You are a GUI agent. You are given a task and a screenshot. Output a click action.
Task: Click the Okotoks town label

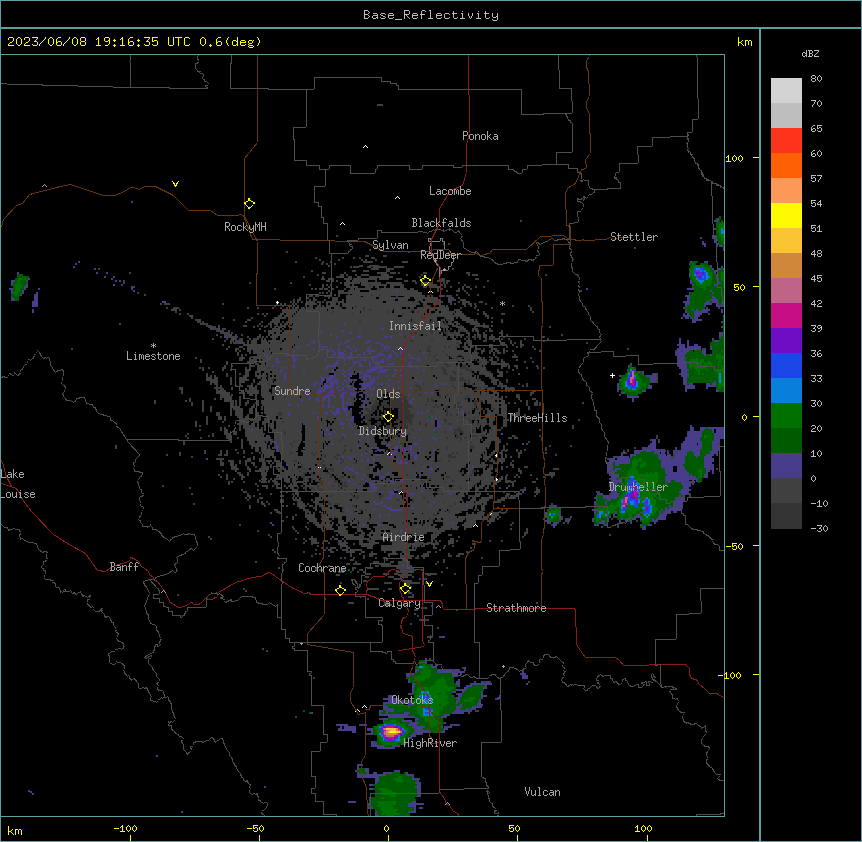pos(412,700)
